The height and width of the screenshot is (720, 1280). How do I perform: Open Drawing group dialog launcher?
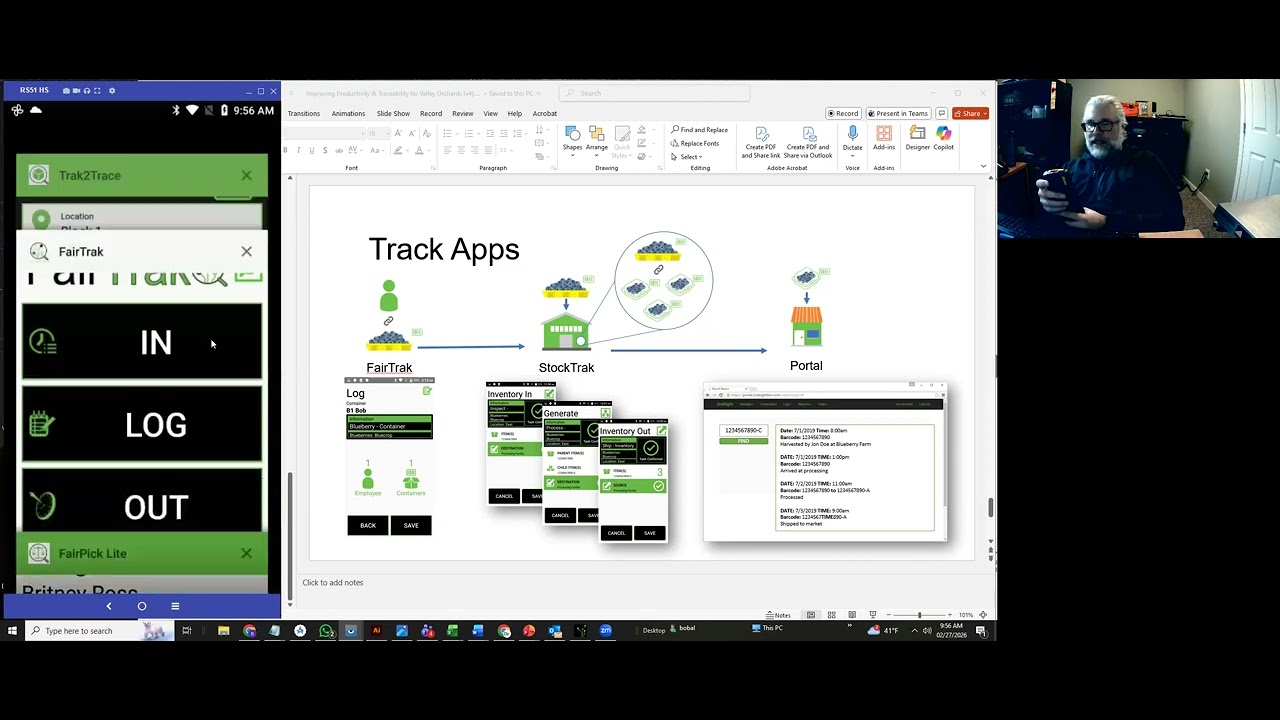660,168
